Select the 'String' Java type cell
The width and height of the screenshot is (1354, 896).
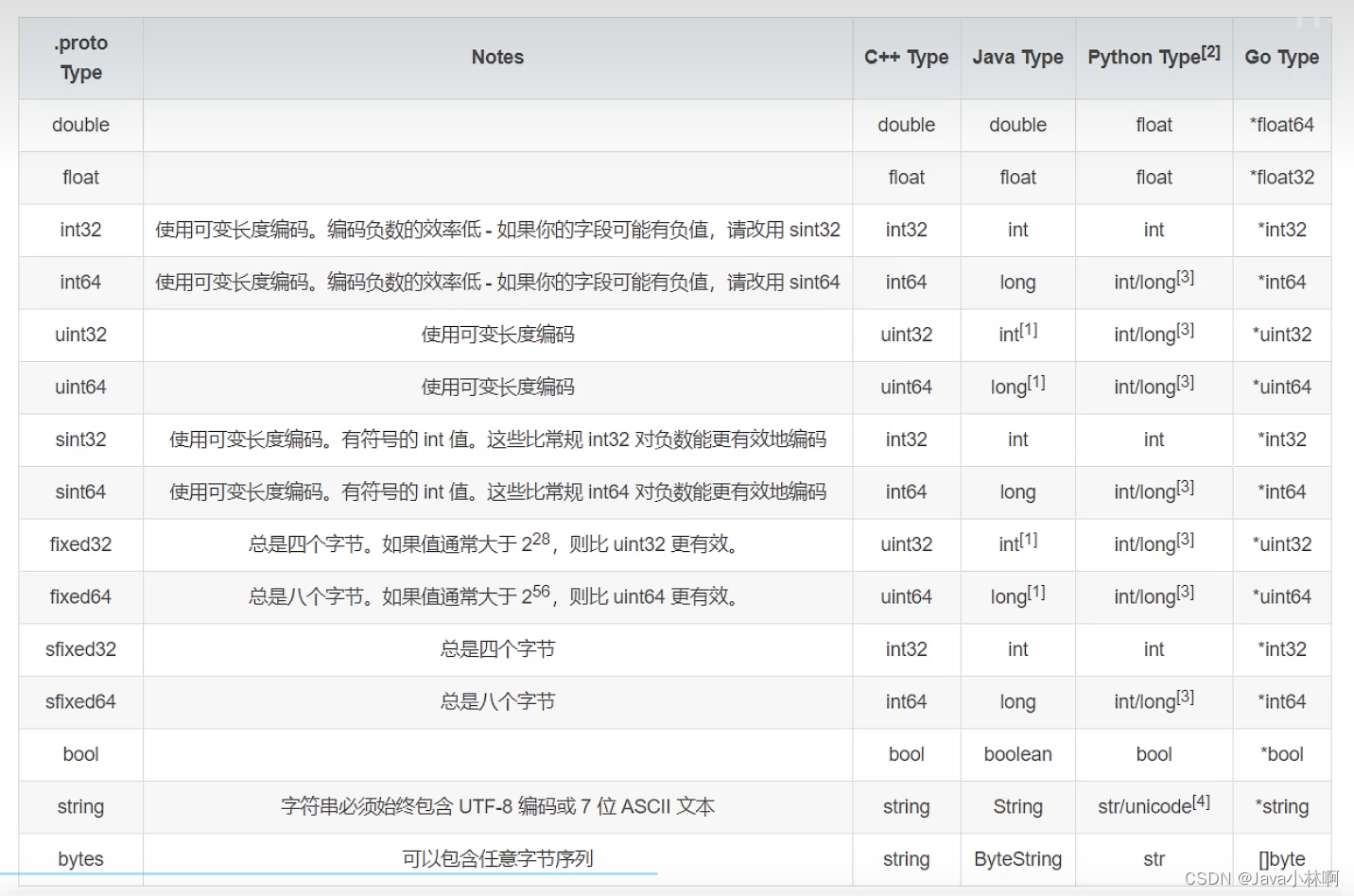point(1017,807)
